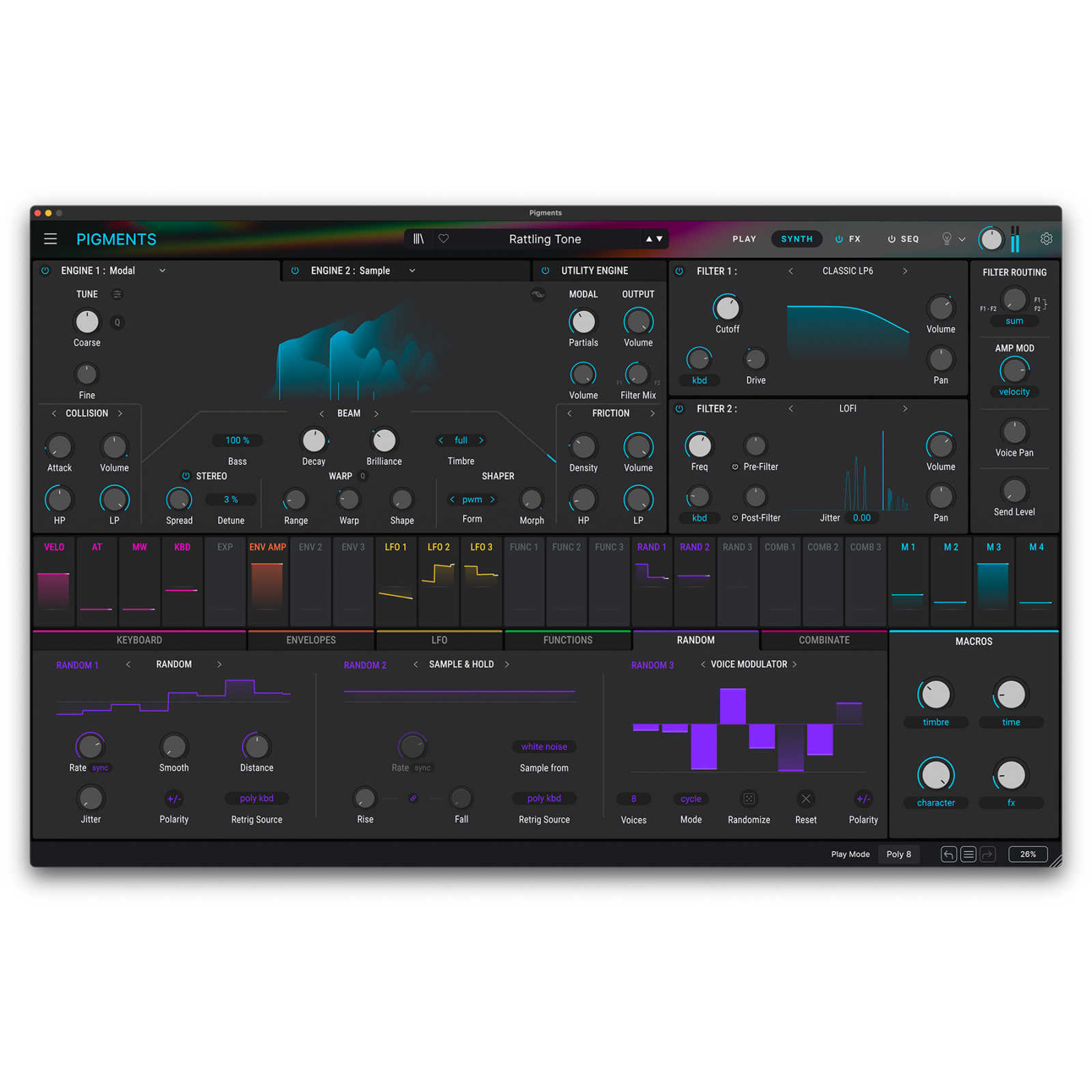Toggle Engine 1 power button

click(45, 270)
